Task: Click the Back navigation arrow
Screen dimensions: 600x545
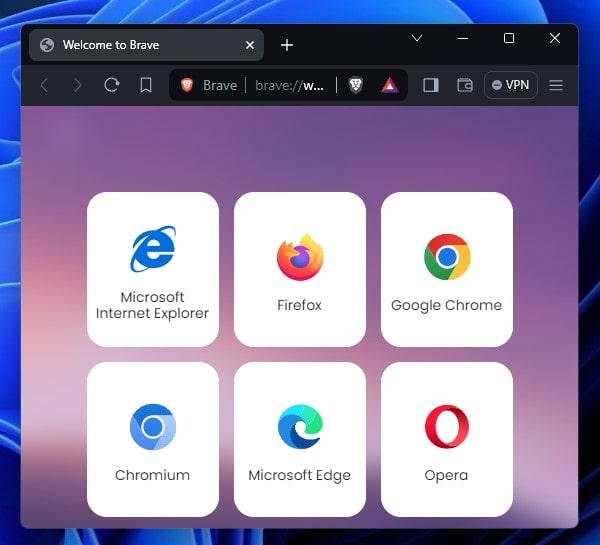Action: [44, 85]
